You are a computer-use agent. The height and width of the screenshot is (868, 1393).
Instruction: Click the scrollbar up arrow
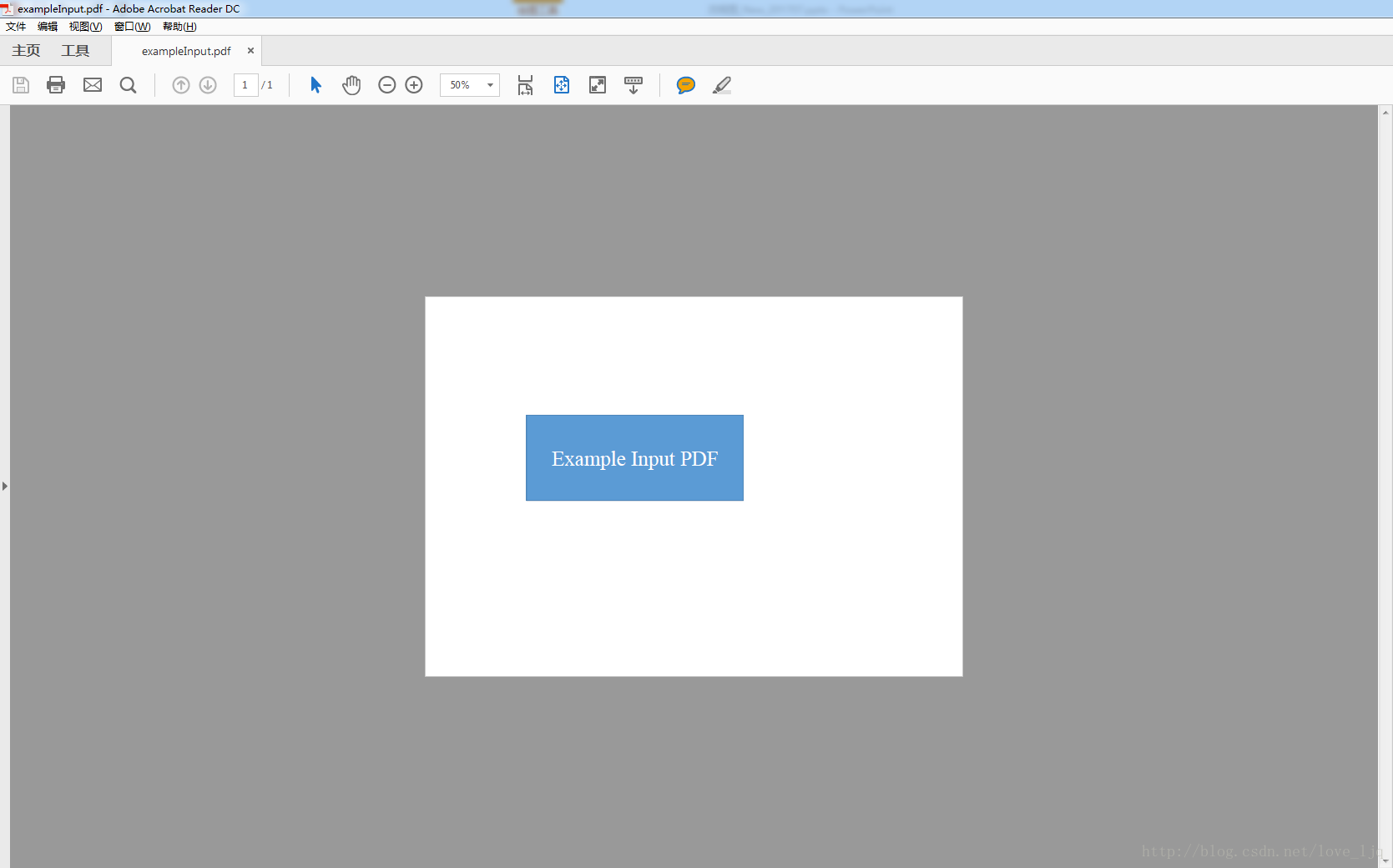[1385, 112]
